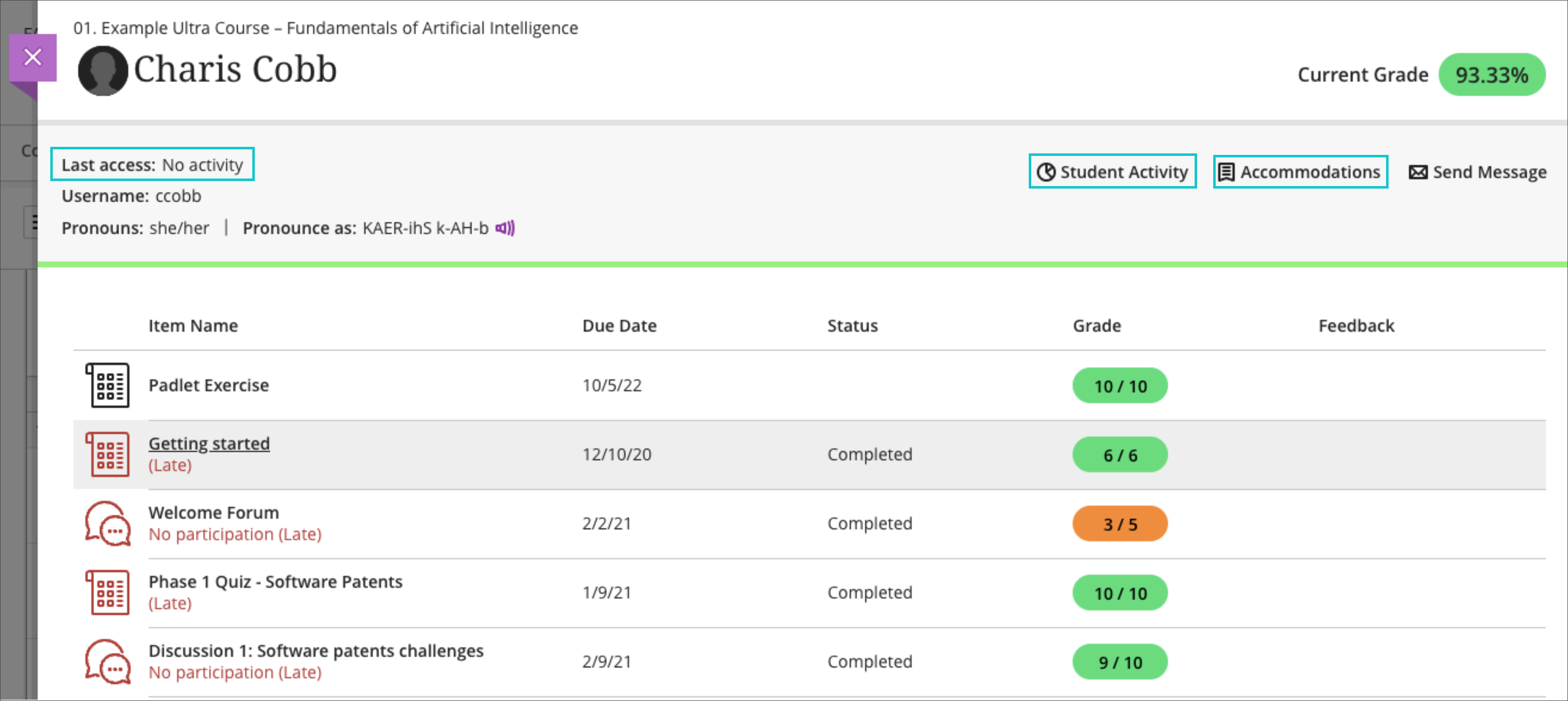This screenshot has width=1568, height=701.
Task: Select the 3 / 5 orange grade pill
Action: (1119, 524)
